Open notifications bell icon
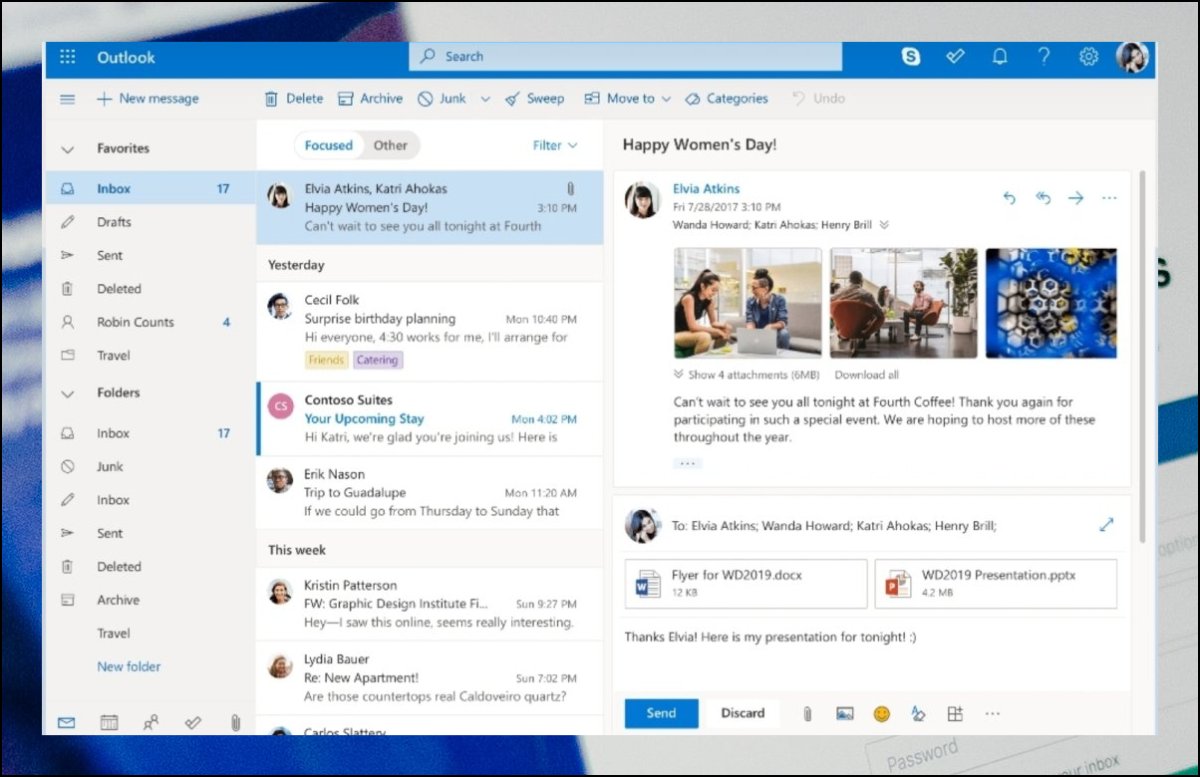This screenshot has width=1200, height=777. coord(999,57)
